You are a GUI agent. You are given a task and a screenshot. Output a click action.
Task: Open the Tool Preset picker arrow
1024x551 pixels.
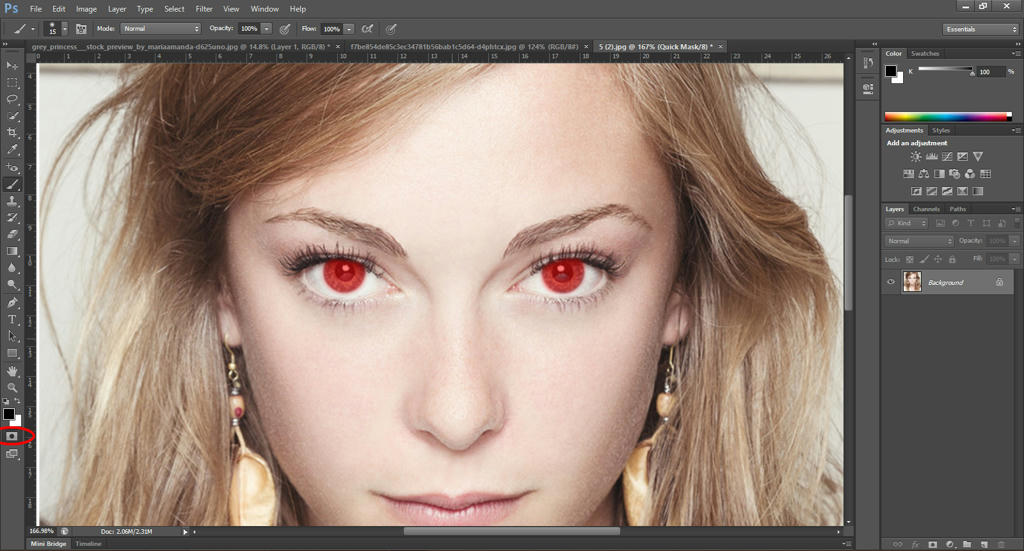pos(33,29)
